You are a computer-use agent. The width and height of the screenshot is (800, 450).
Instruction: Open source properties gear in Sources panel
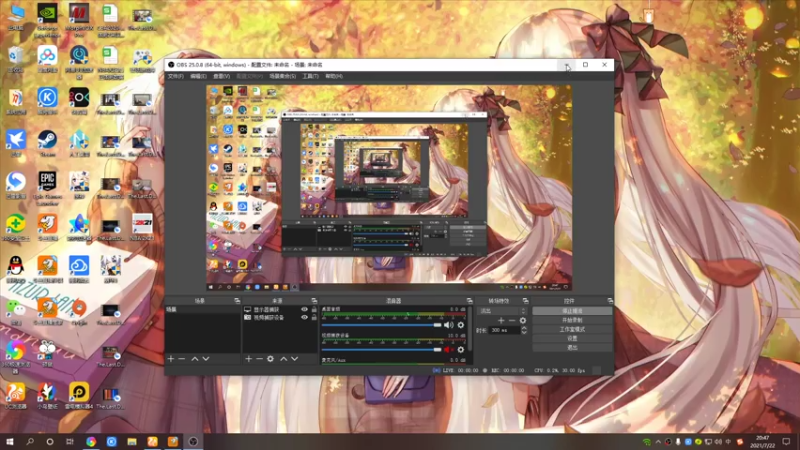270,359
